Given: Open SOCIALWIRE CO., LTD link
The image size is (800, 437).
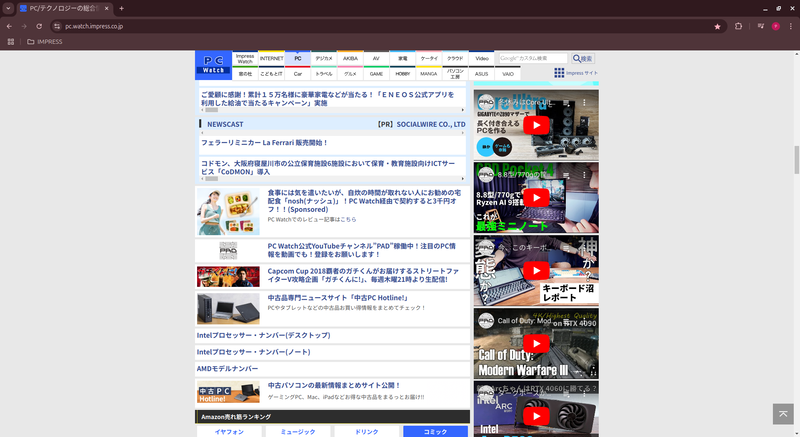Looking at the screenshot, I should pos(431,124).
